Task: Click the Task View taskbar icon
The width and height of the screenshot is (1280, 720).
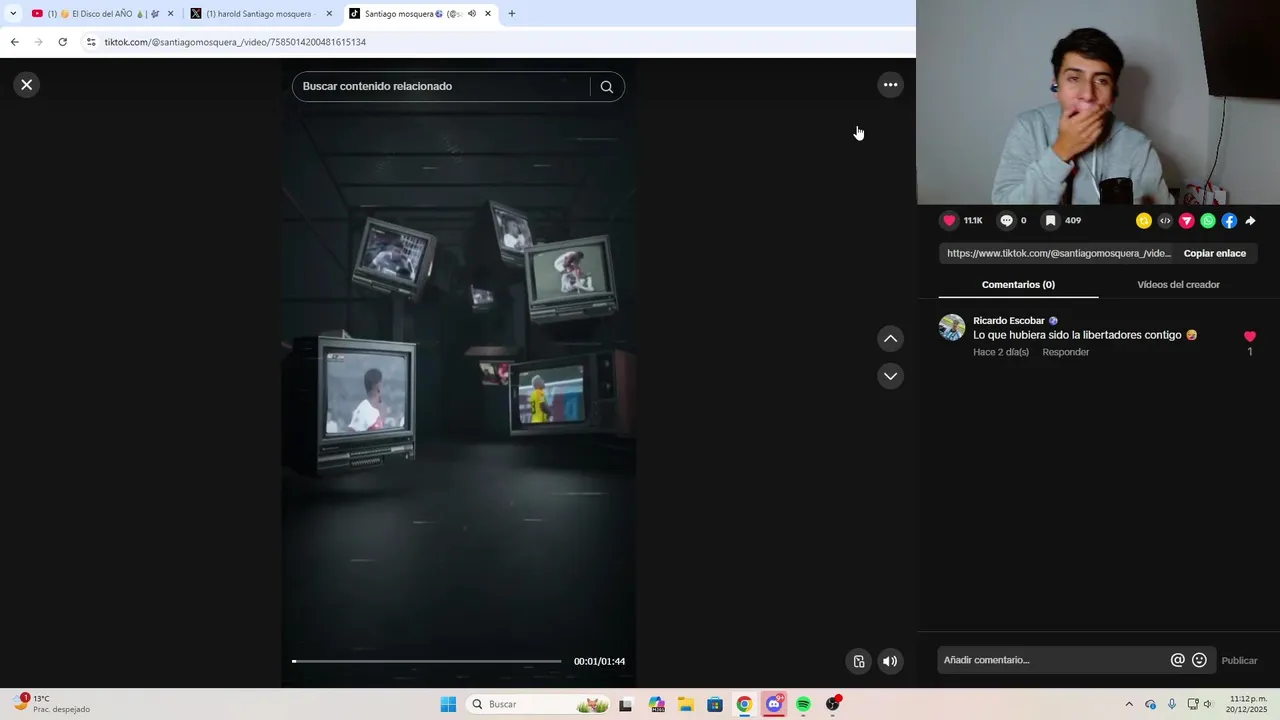Action: (x=626, y=704)
